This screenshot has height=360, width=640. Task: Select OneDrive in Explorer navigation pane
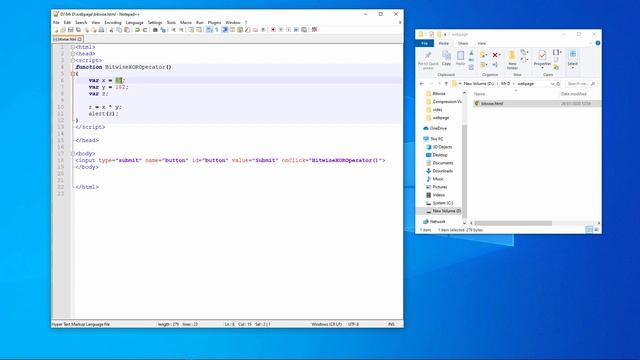coord(438,128)
